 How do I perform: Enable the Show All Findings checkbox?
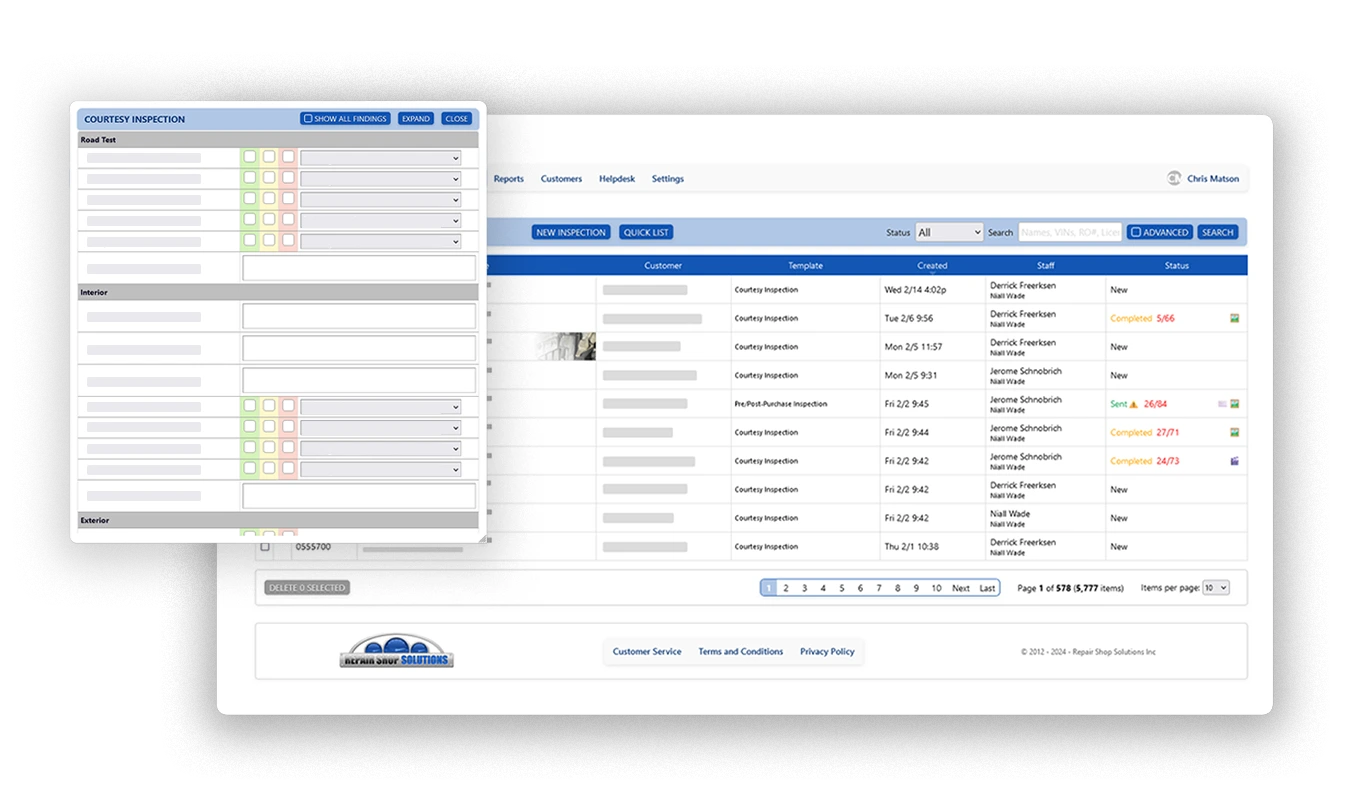306,117
